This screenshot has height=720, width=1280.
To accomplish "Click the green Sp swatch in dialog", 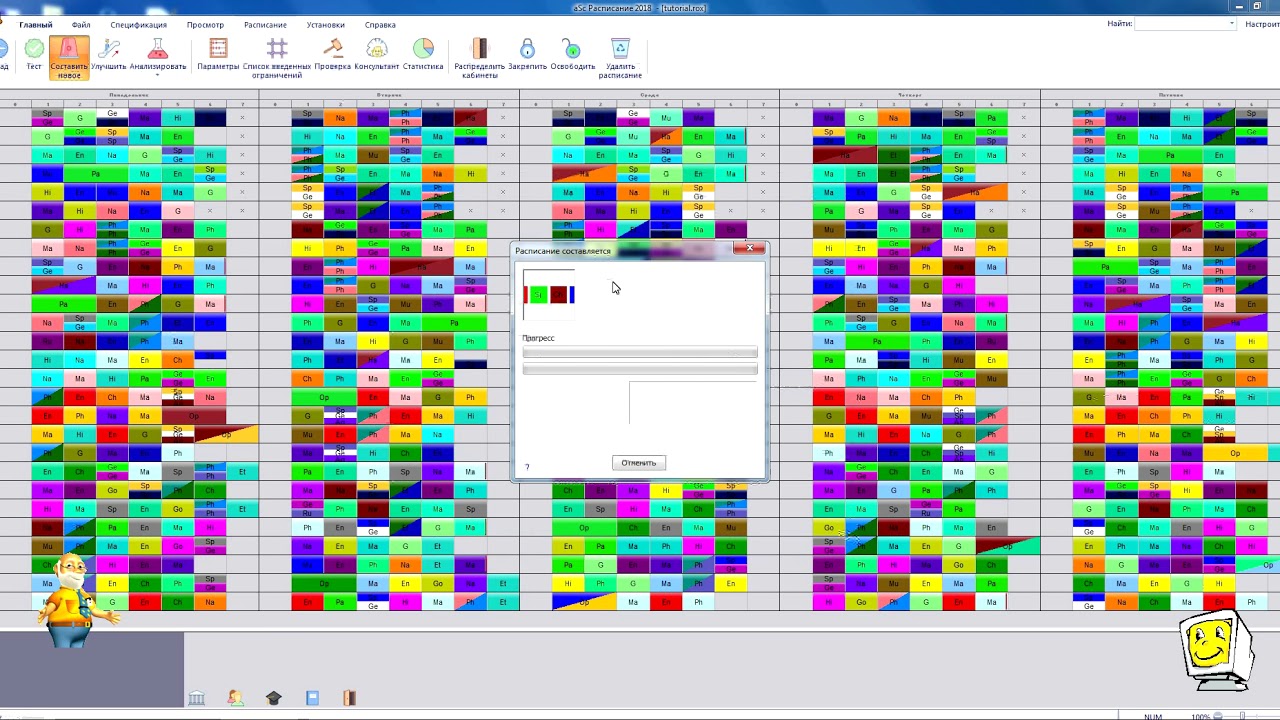I will pos(538,295).
